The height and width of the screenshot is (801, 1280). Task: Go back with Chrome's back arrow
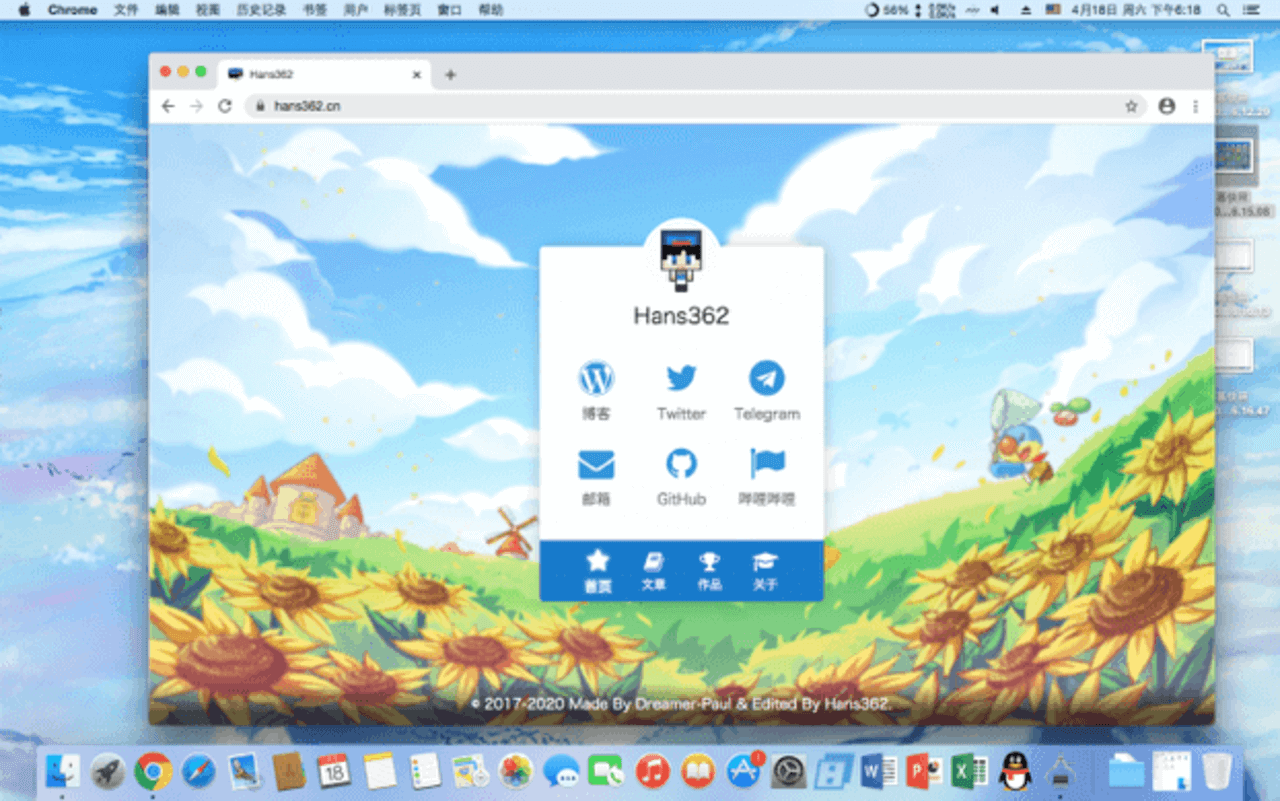[168, 106]
